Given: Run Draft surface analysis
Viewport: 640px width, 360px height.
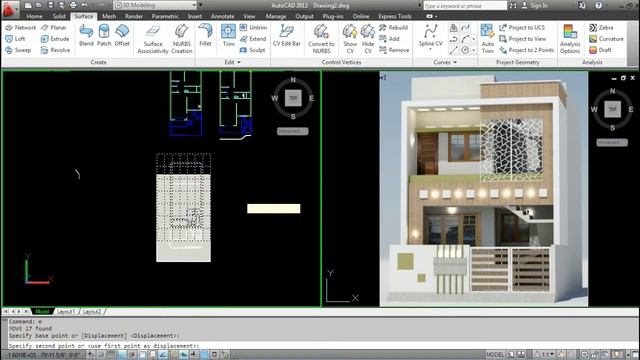Looking at the screenshot, I should point(600,50).
